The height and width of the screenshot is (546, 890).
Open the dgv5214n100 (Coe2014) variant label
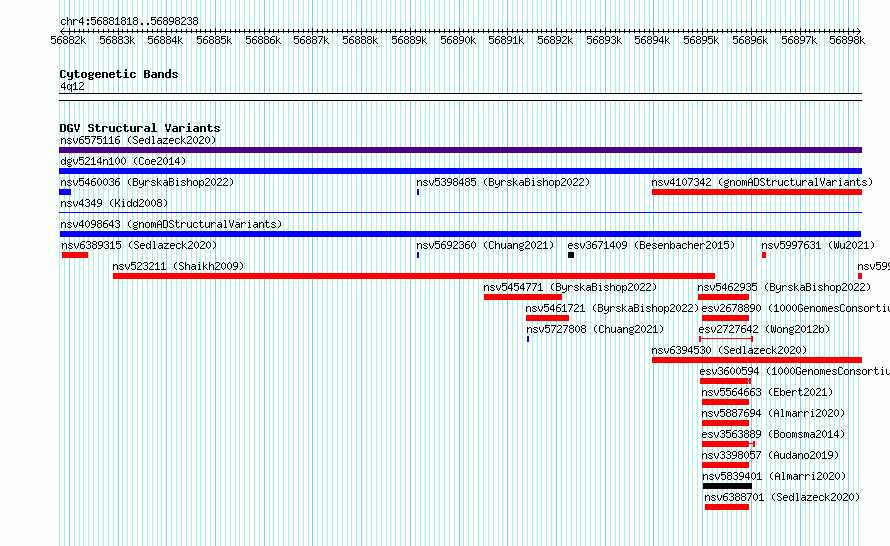tap(123, 161)
